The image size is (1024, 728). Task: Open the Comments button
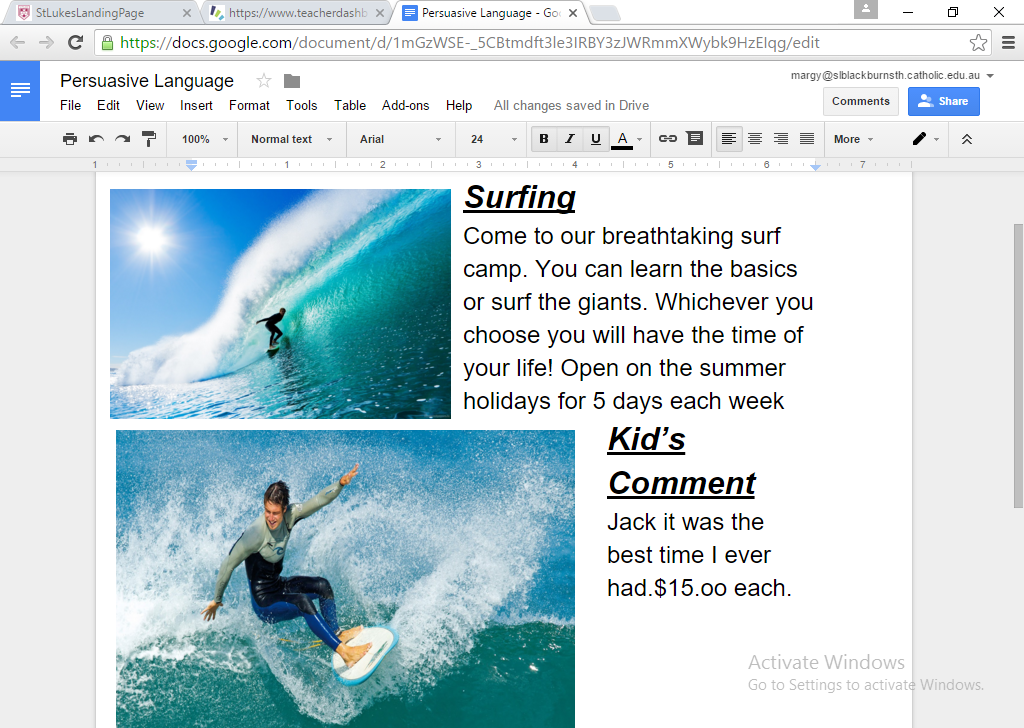(x=861, y=101)
